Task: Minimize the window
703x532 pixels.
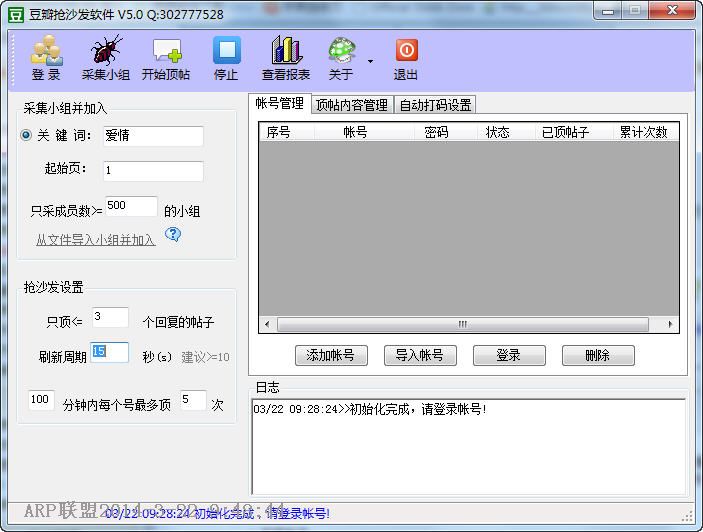Action: tap(608, 11)
